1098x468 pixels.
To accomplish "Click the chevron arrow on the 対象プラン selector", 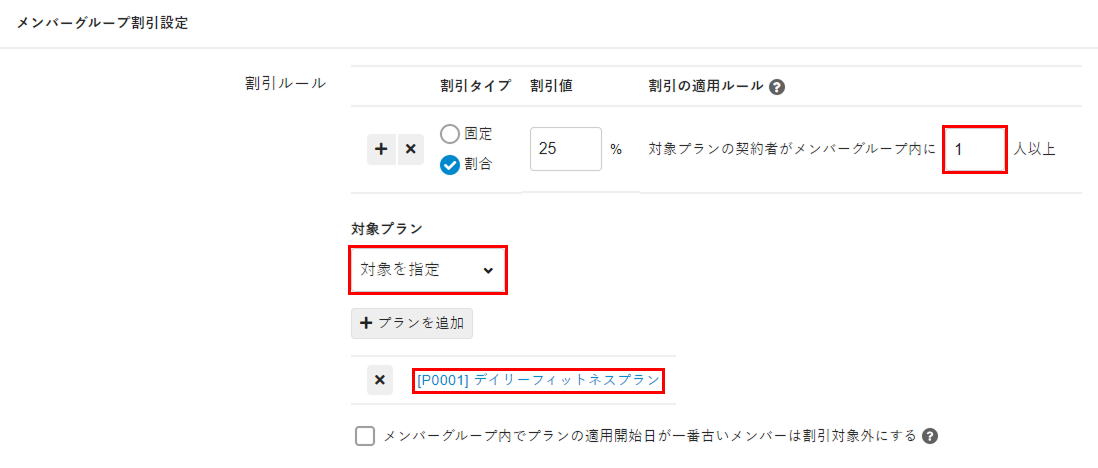I will coord(488,270).
